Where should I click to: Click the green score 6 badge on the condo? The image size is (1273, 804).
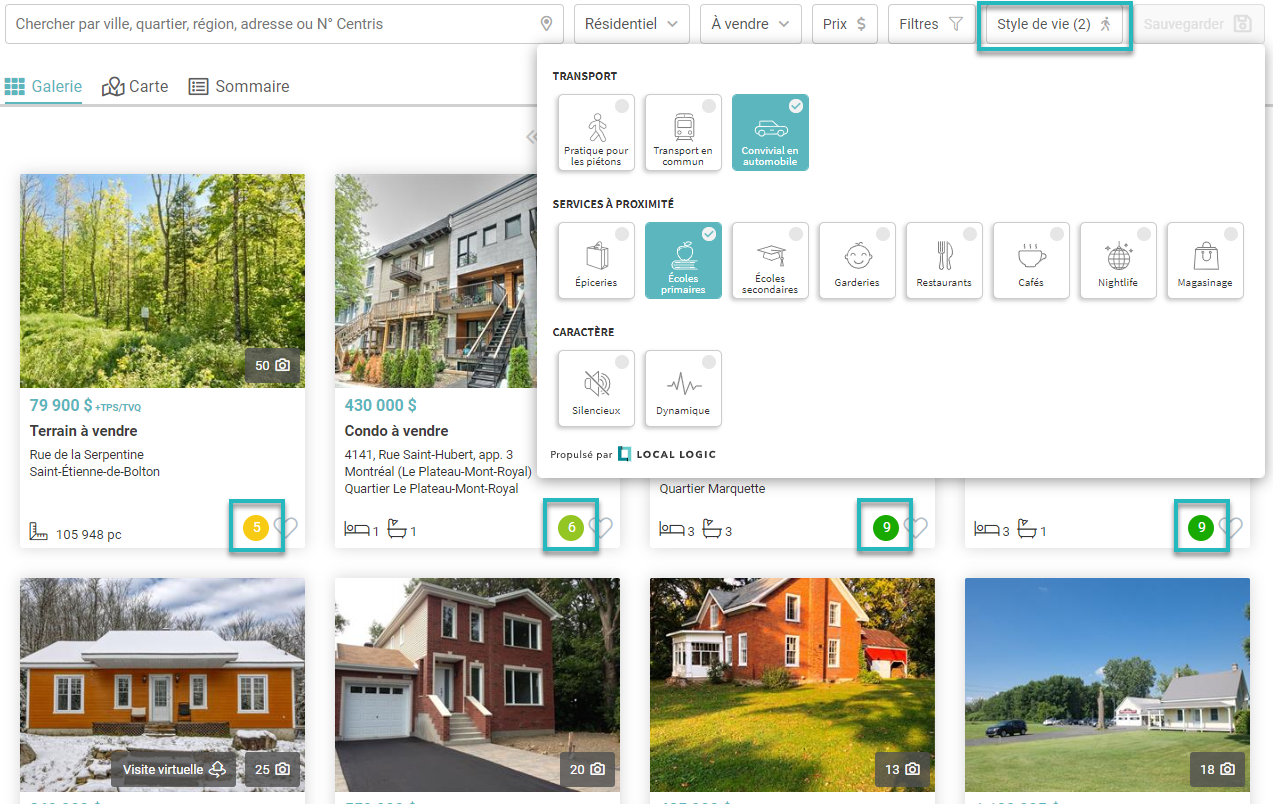coord(571,527)
